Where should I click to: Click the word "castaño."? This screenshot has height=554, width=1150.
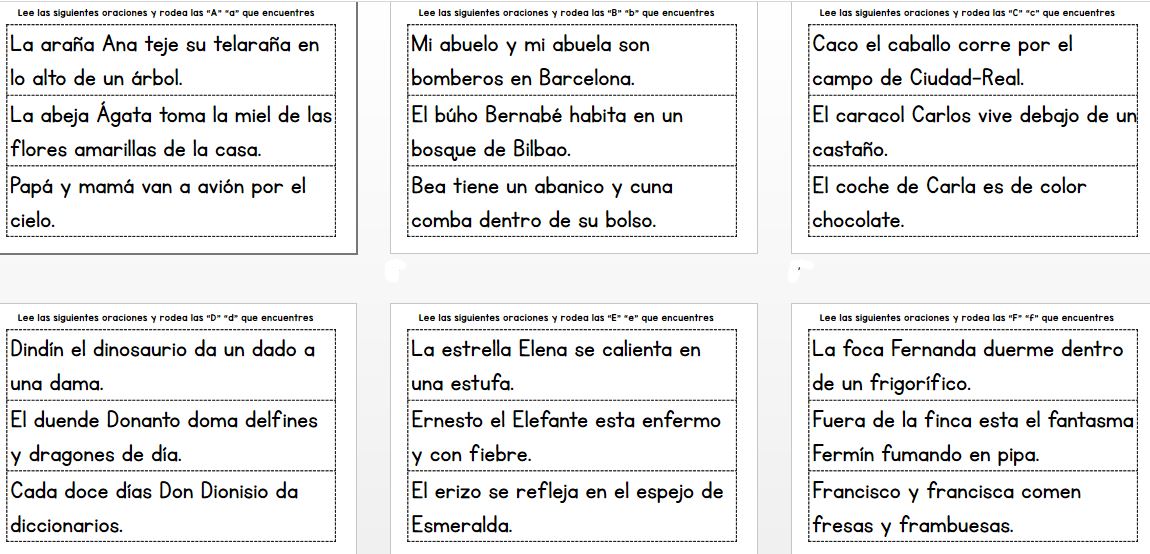(850, 150)
